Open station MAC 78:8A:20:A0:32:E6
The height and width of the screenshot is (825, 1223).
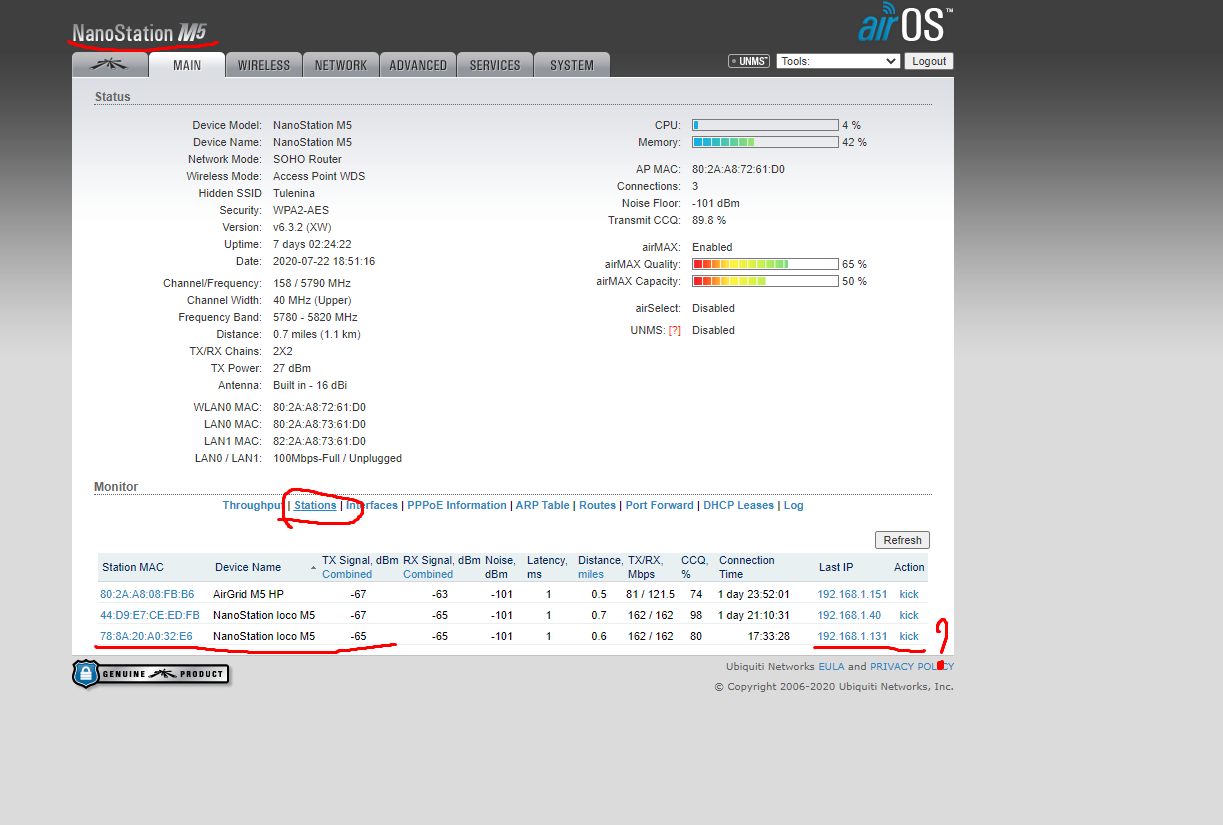146,636
